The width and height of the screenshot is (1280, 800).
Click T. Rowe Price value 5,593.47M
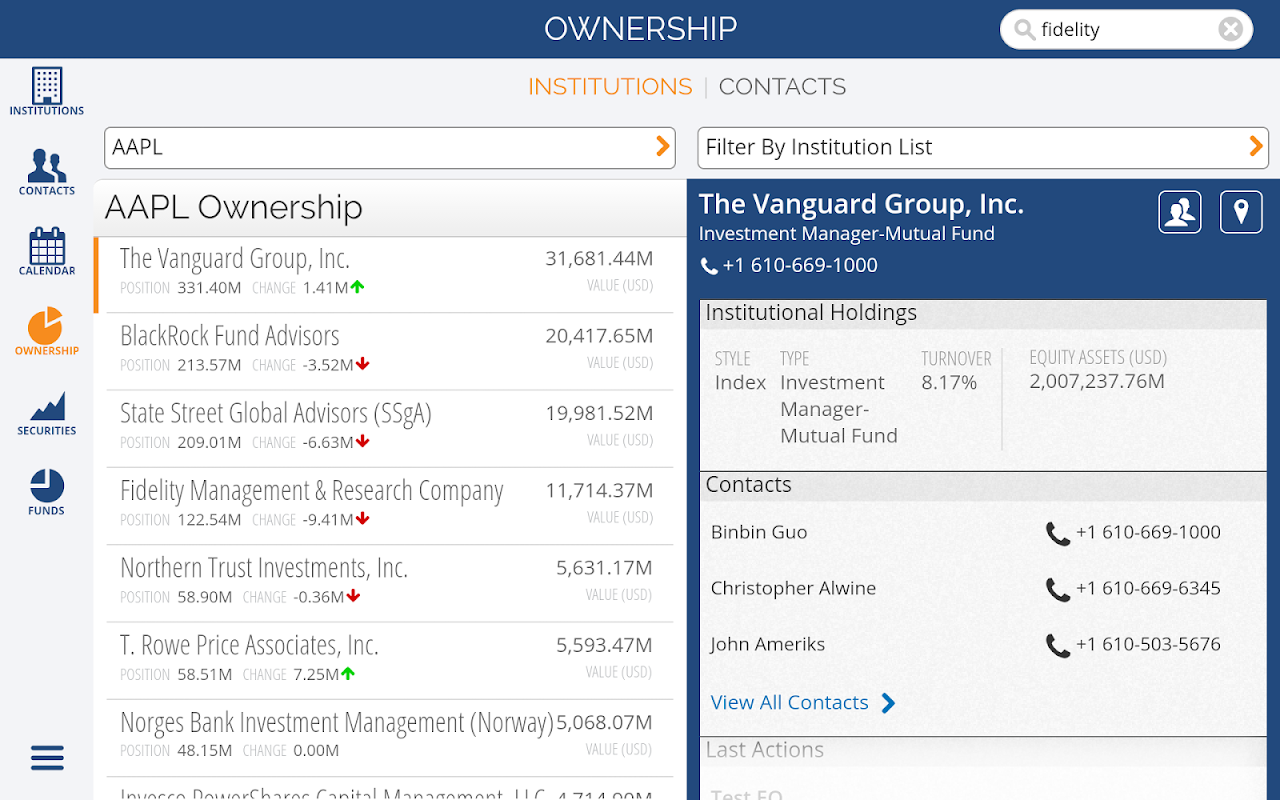tap(604, 645)
